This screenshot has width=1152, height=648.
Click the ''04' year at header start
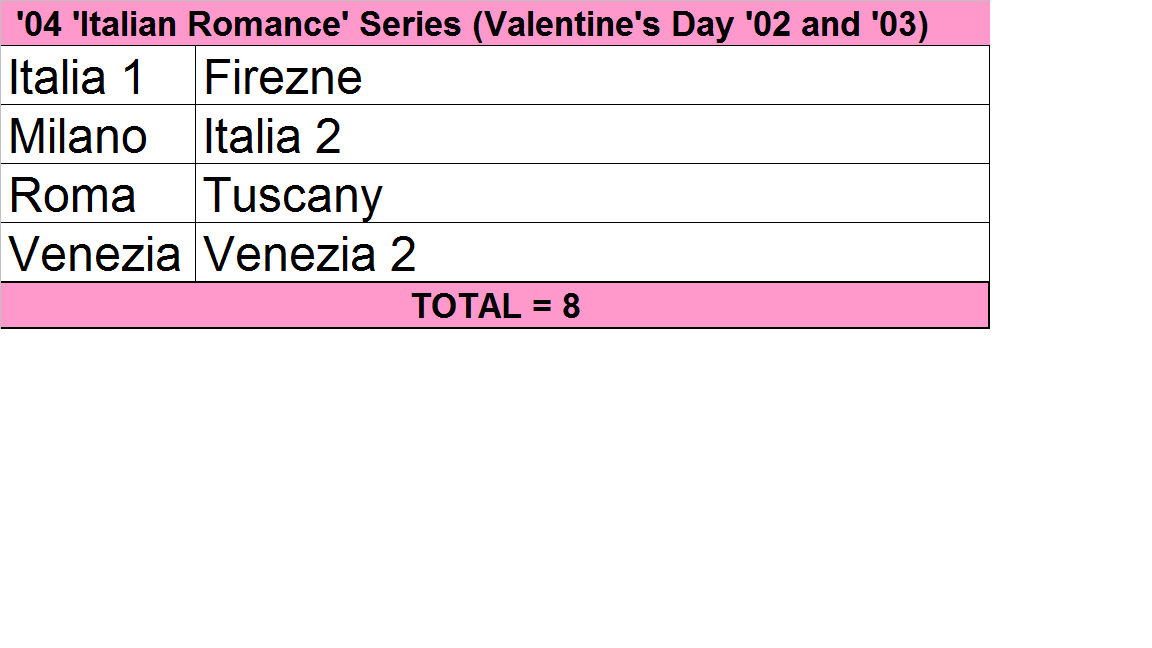click(x=39, y=24)
